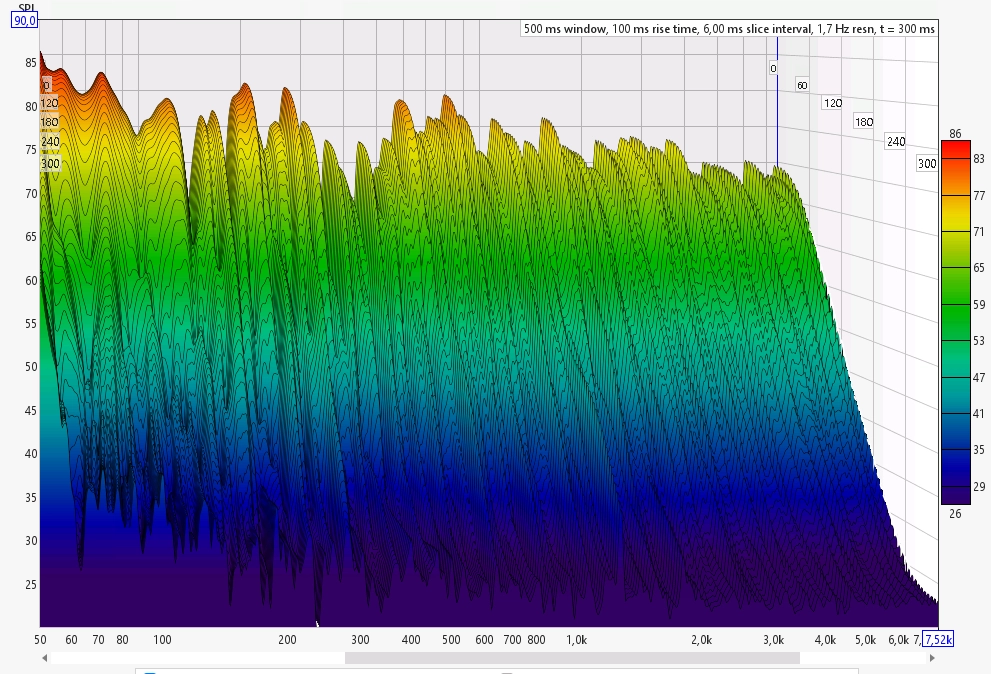Click the SPL axis label 25

31,585
